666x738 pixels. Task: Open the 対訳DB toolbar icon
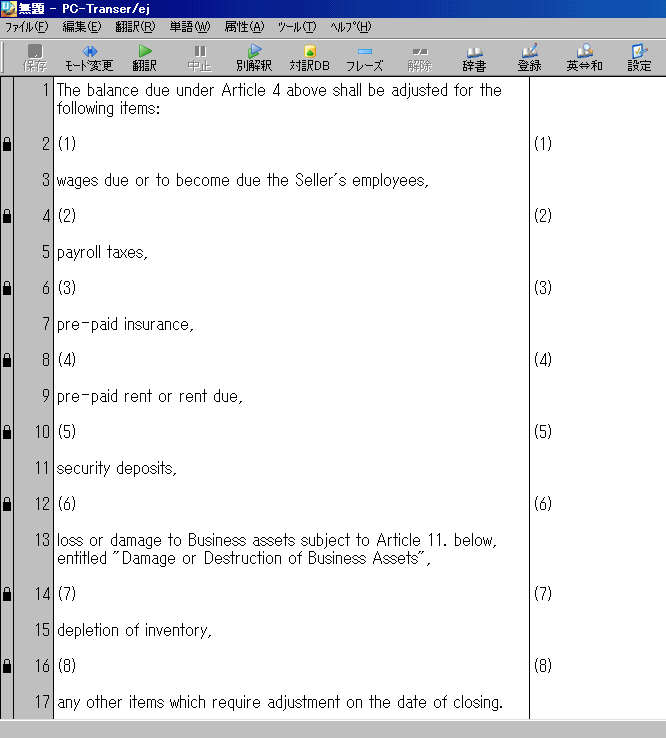[310, 57]
